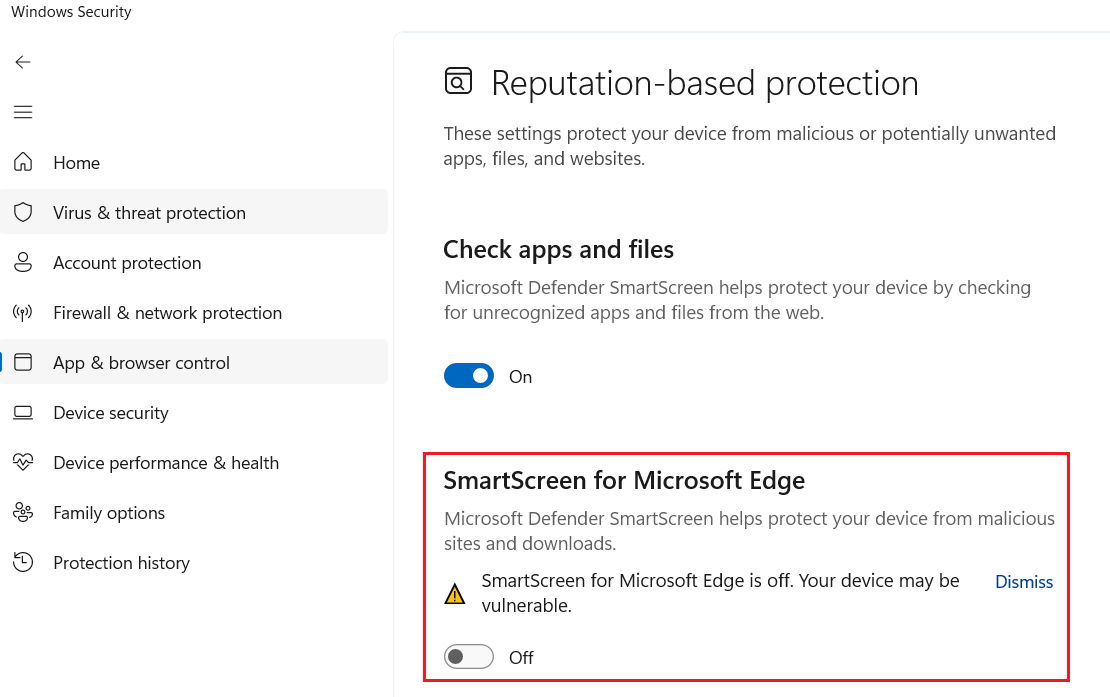
Task: Open Protection history section
Action: (x=194, y=563)
